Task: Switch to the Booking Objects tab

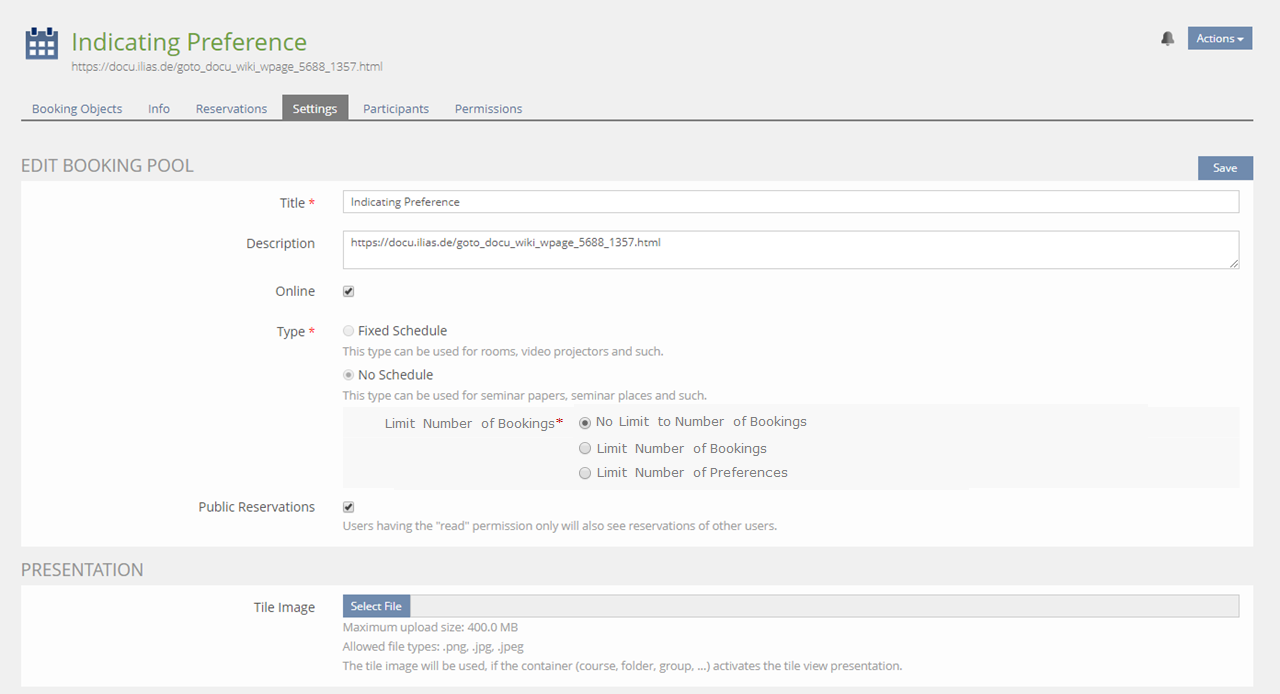Action: 77,109
